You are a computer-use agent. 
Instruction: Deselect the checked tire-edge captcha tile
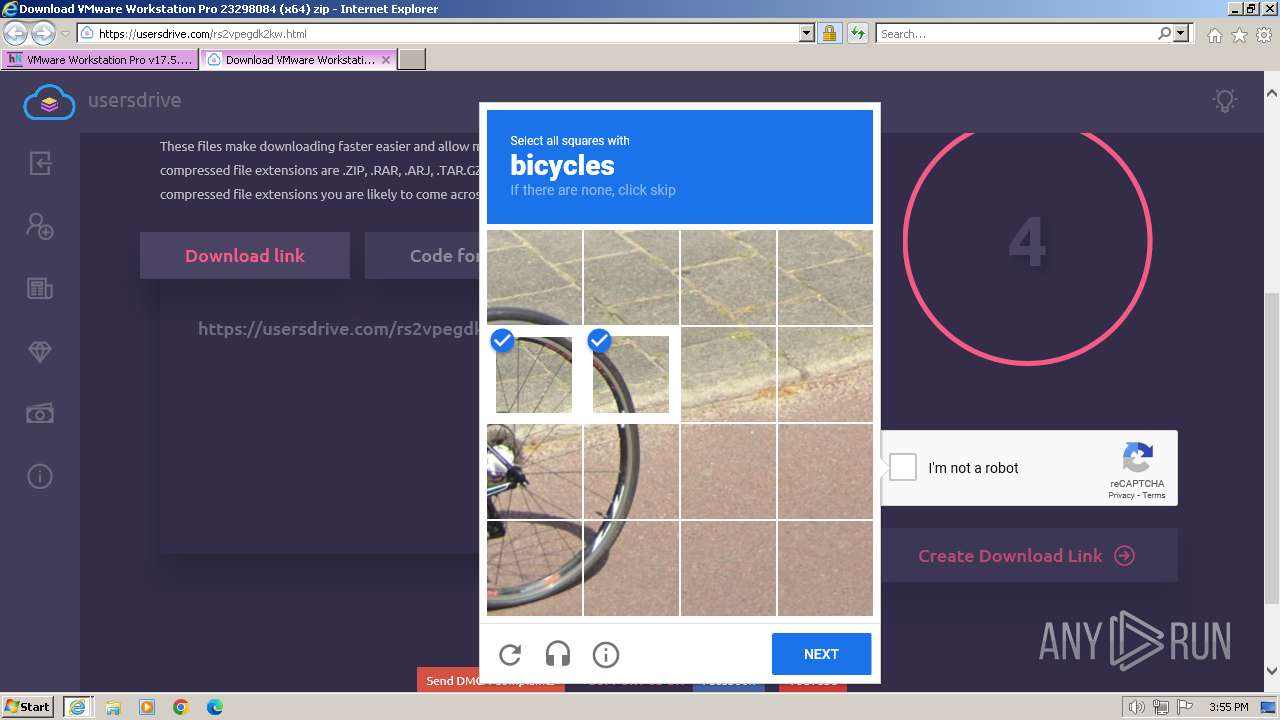[x=631, y=375]
